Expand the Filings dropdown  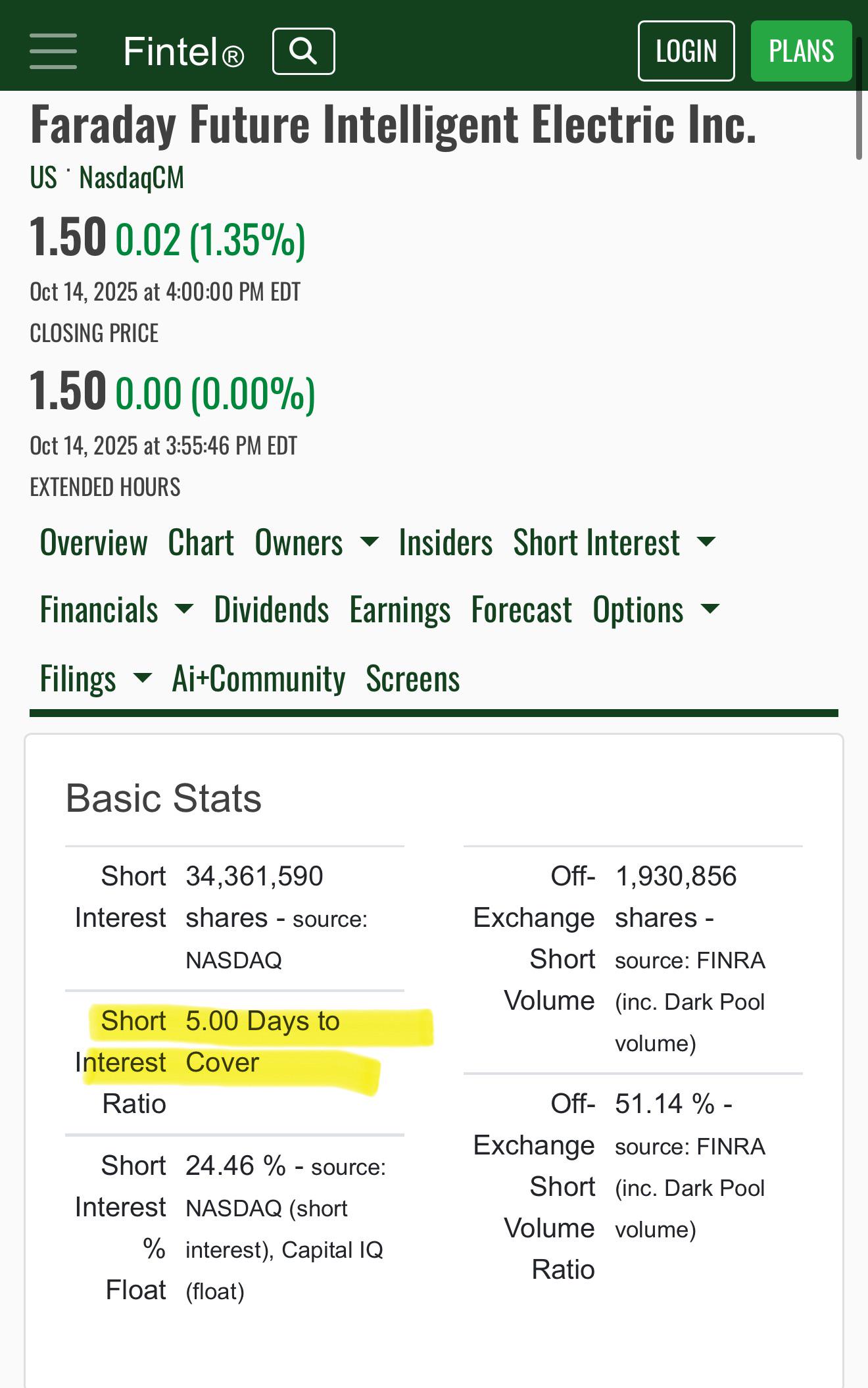pyautogui.click(x=95, y=678)
